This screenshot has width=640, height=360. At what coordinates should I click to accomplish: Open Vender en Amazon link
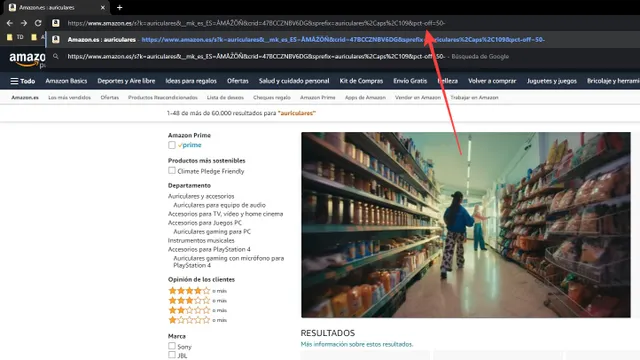tap(418, 98)
